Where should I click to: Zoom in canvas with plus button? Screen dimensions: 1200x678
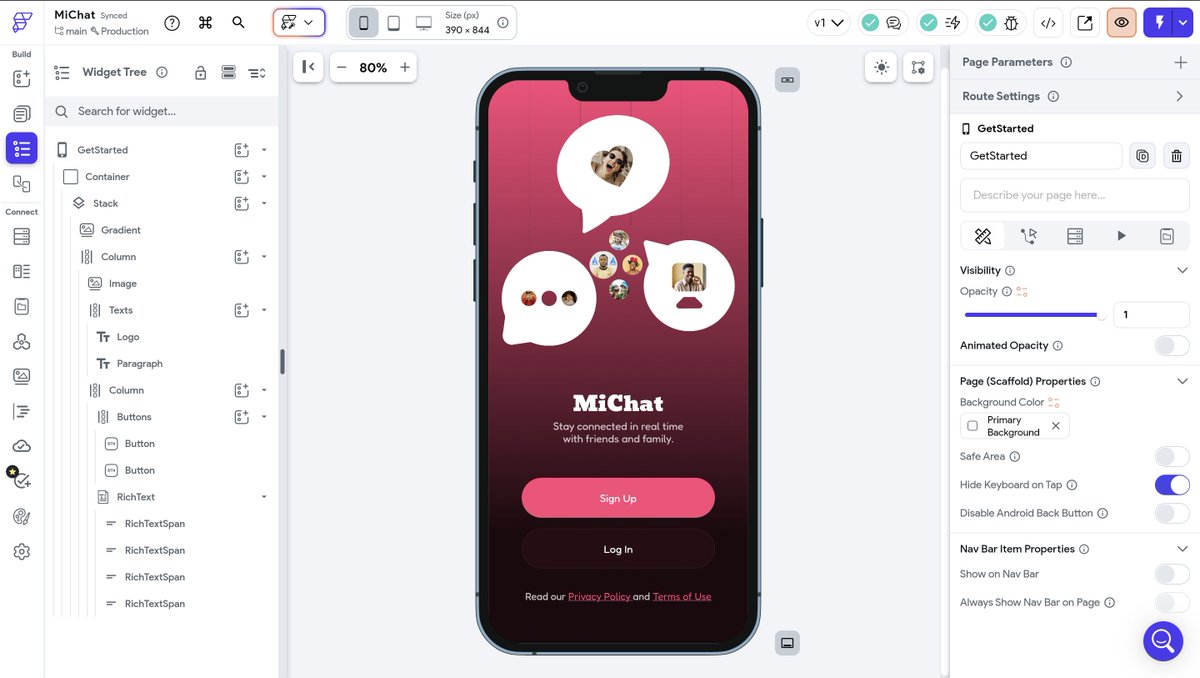point(405,68)
